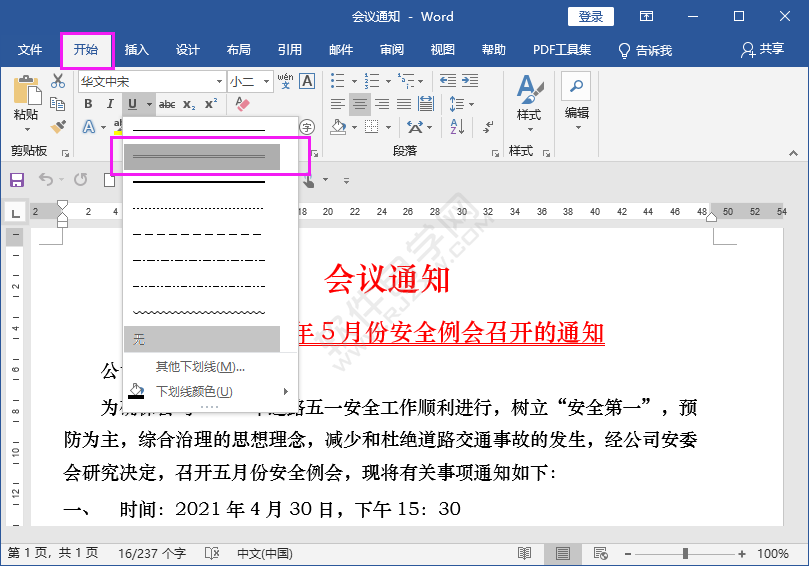Viewport: 809px width, 566px height.
Task: Align text right
Action: click(x=382, y=104)
